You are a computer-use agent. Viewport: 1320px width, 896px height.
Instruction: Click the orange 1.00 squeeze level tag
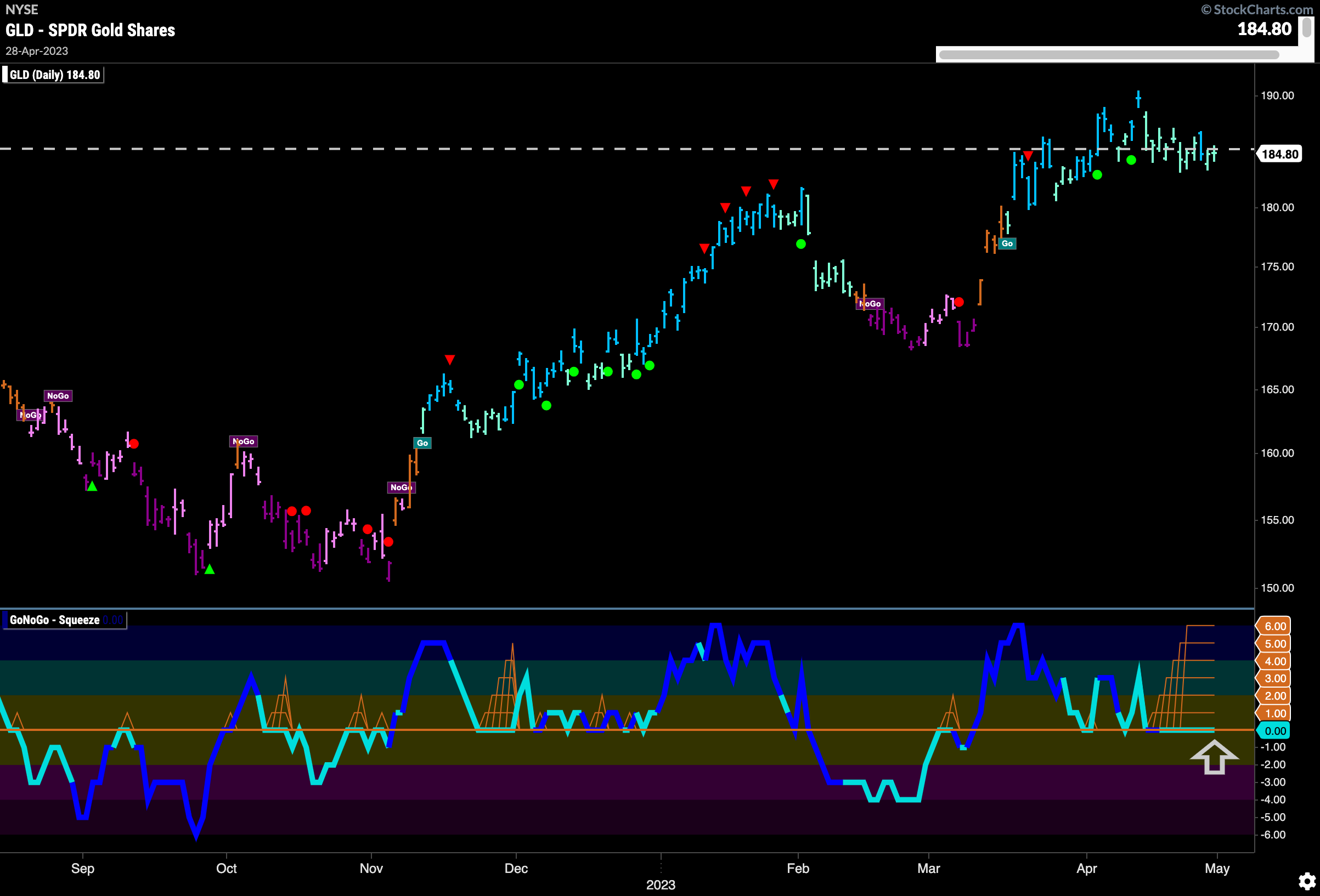click(1274, 713)
